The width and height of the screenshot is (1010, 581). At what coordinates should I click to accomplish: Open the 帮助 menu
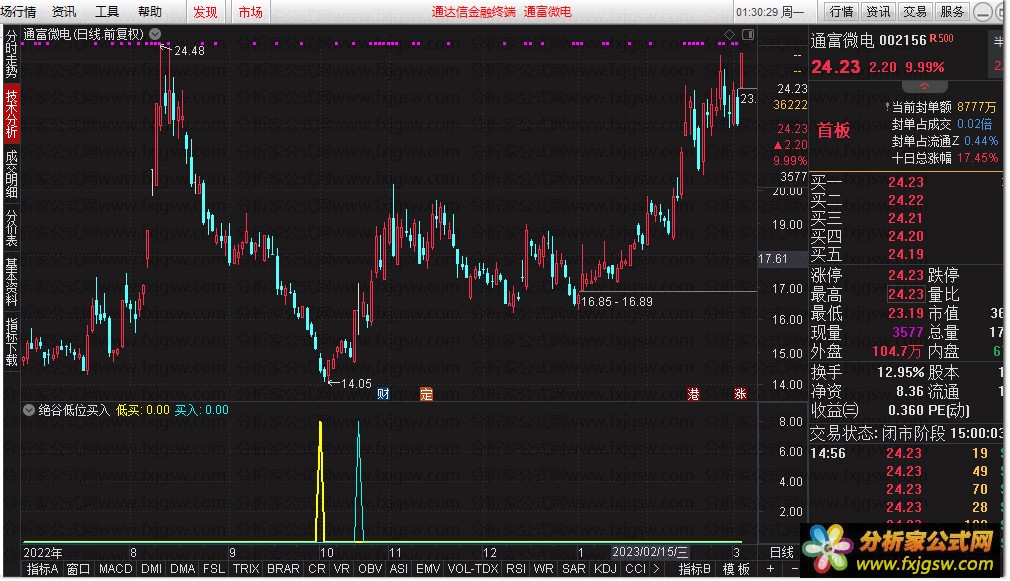click(149, 12)
